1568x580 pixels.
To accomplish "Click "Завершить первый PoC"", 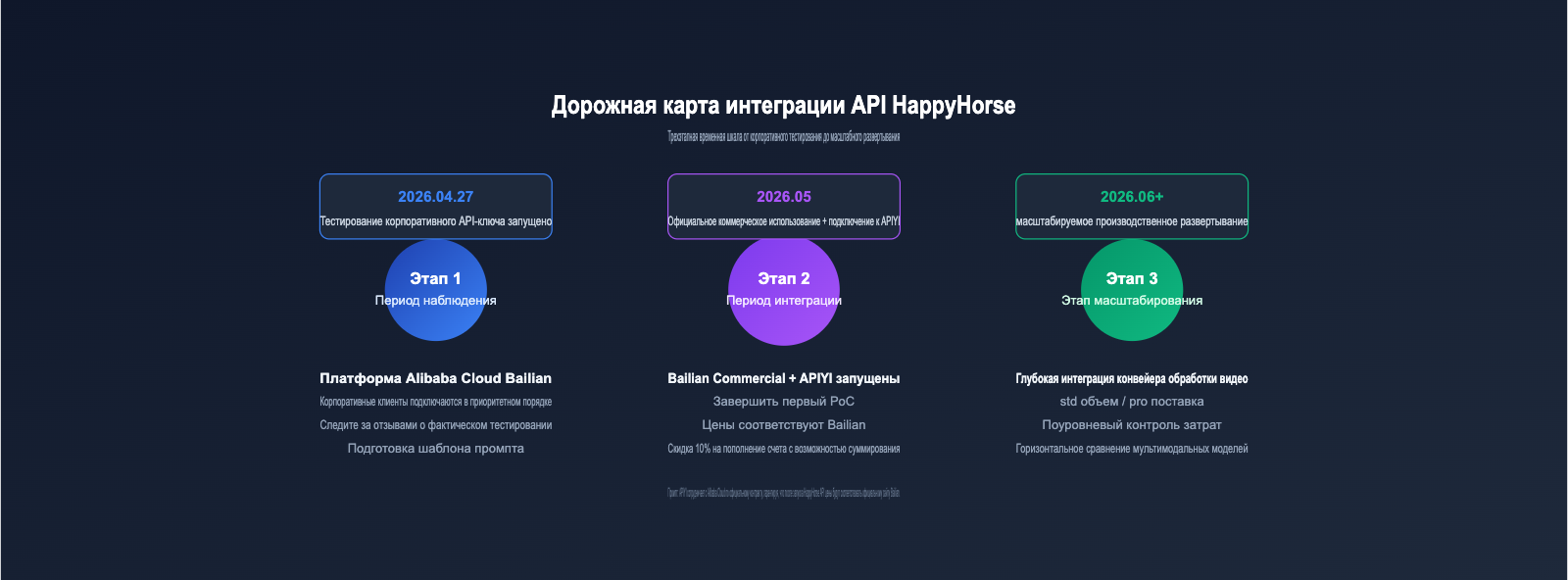I will [x=783, y=402].
